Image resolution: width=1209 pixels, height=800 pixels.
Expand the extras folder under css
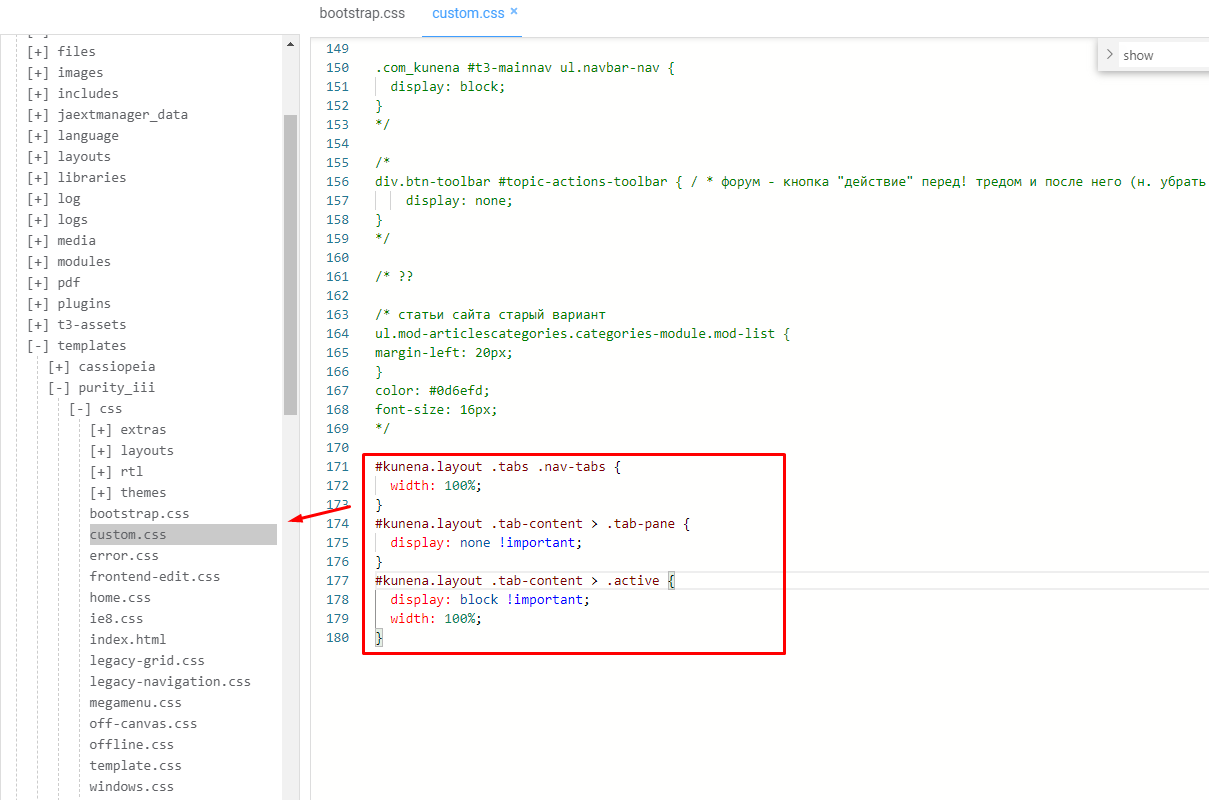pos(101,430)
